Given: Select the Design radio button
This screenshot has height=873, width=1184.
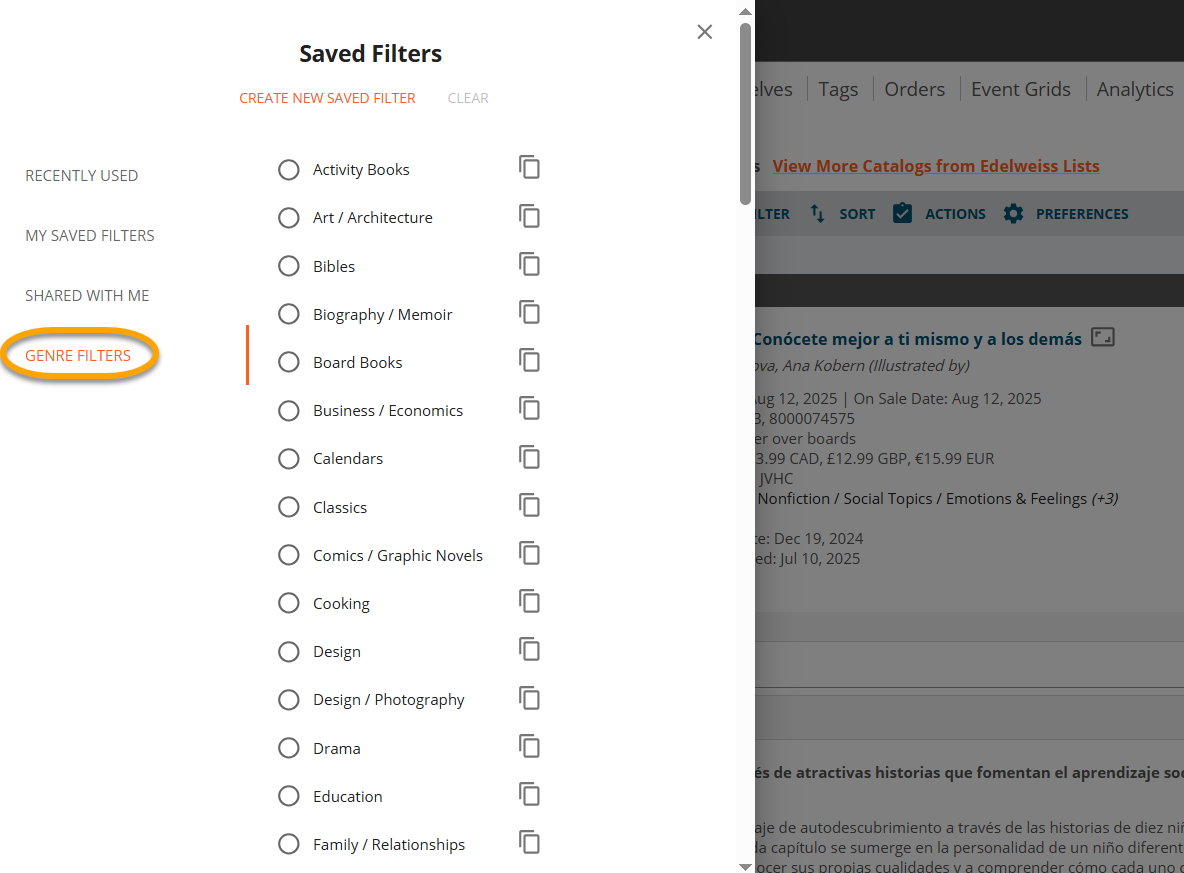Looking at the screenshot, I should tap(288, 652).
